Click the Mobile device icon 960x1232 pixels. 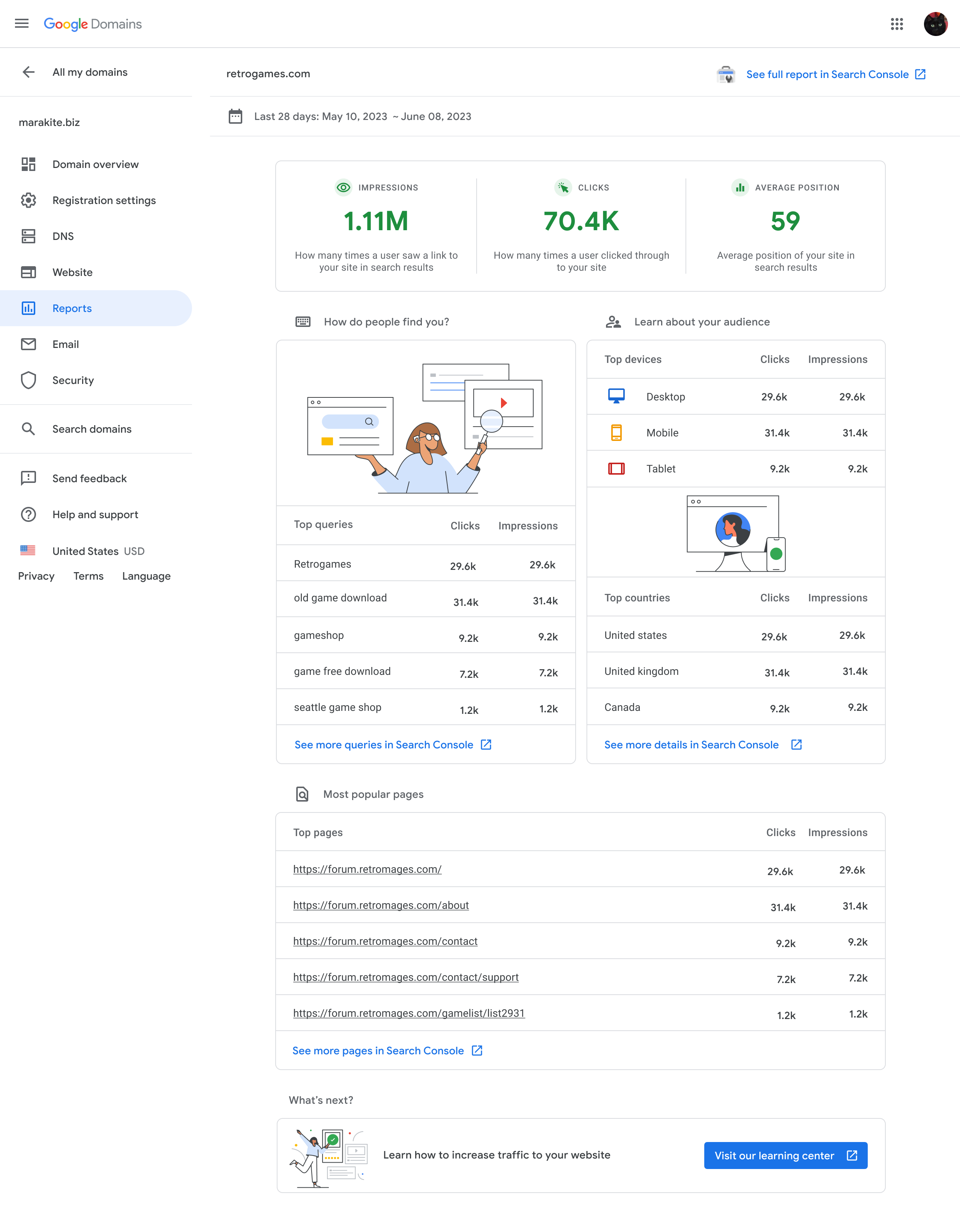pos(616,433)
